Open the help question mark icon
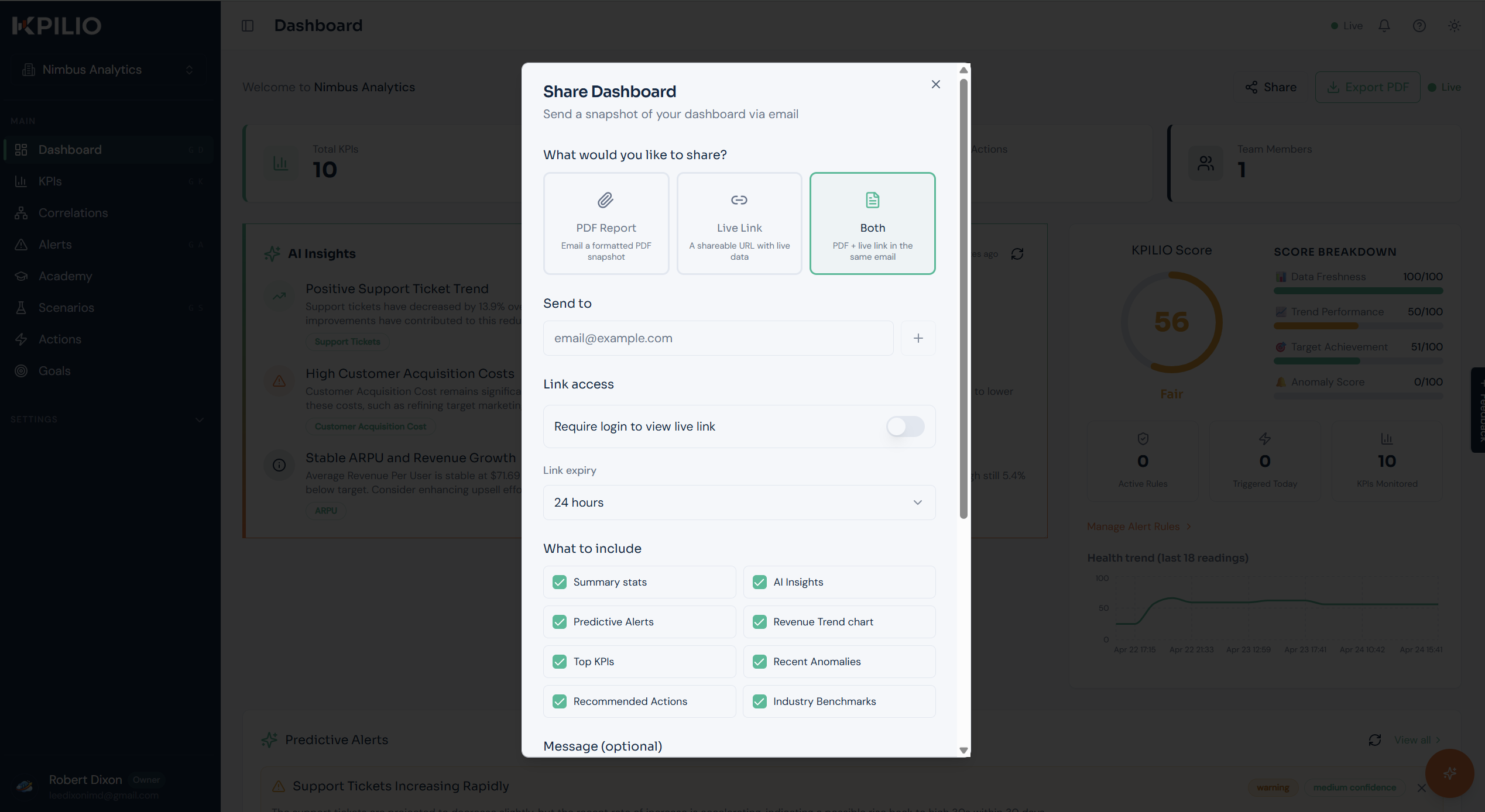Screen dimensions: 1485x812 [x=1419, y=26]
